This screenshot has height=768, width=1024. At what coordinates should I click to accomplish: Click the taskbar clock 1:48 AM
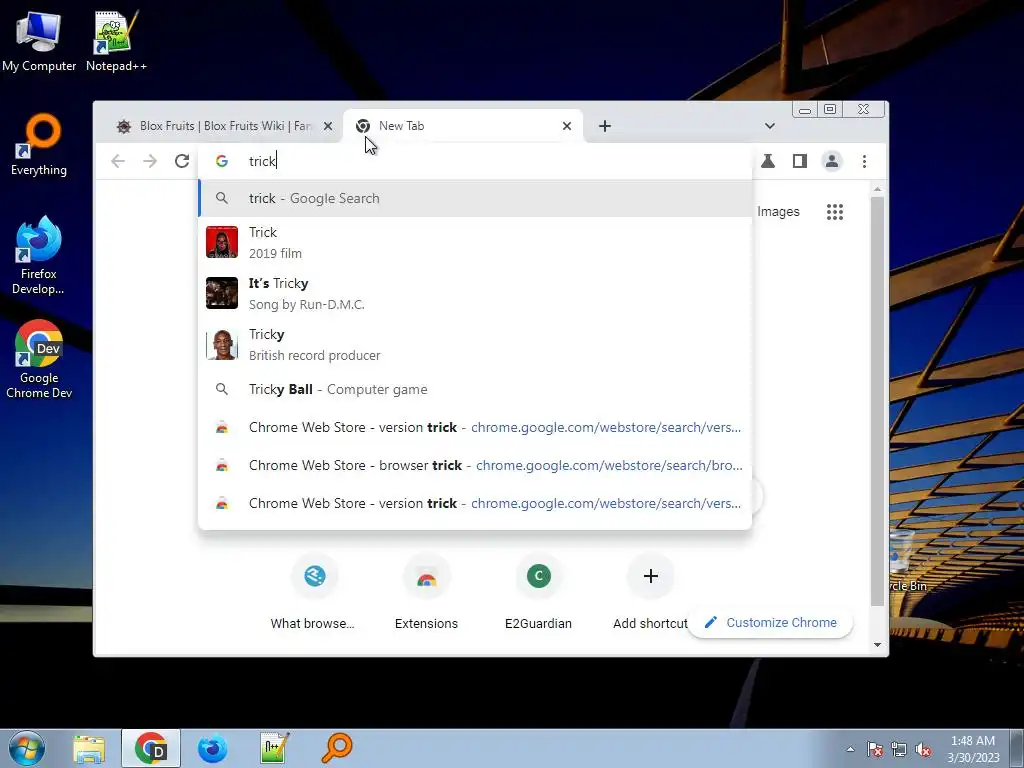[973, 749]
